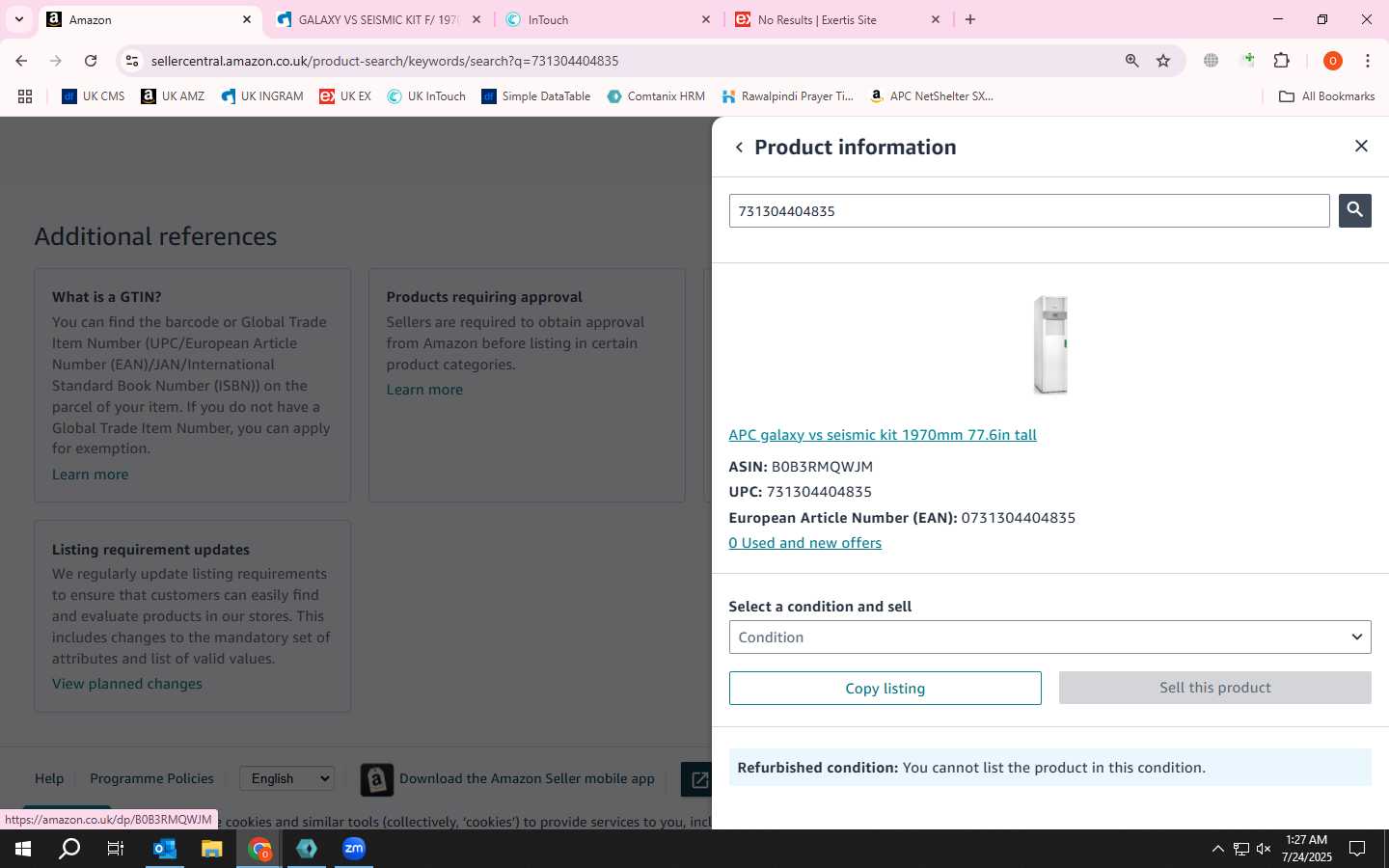Open Zoom from the taskbar
This screenshot has width=1389, height=868.
[354, 849]
